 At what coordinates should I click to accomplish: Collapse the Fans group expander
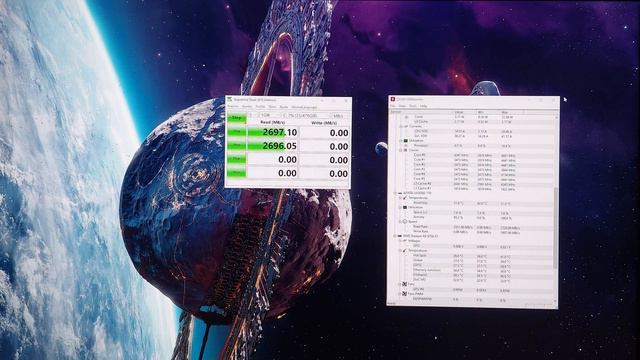coord(400,284)
